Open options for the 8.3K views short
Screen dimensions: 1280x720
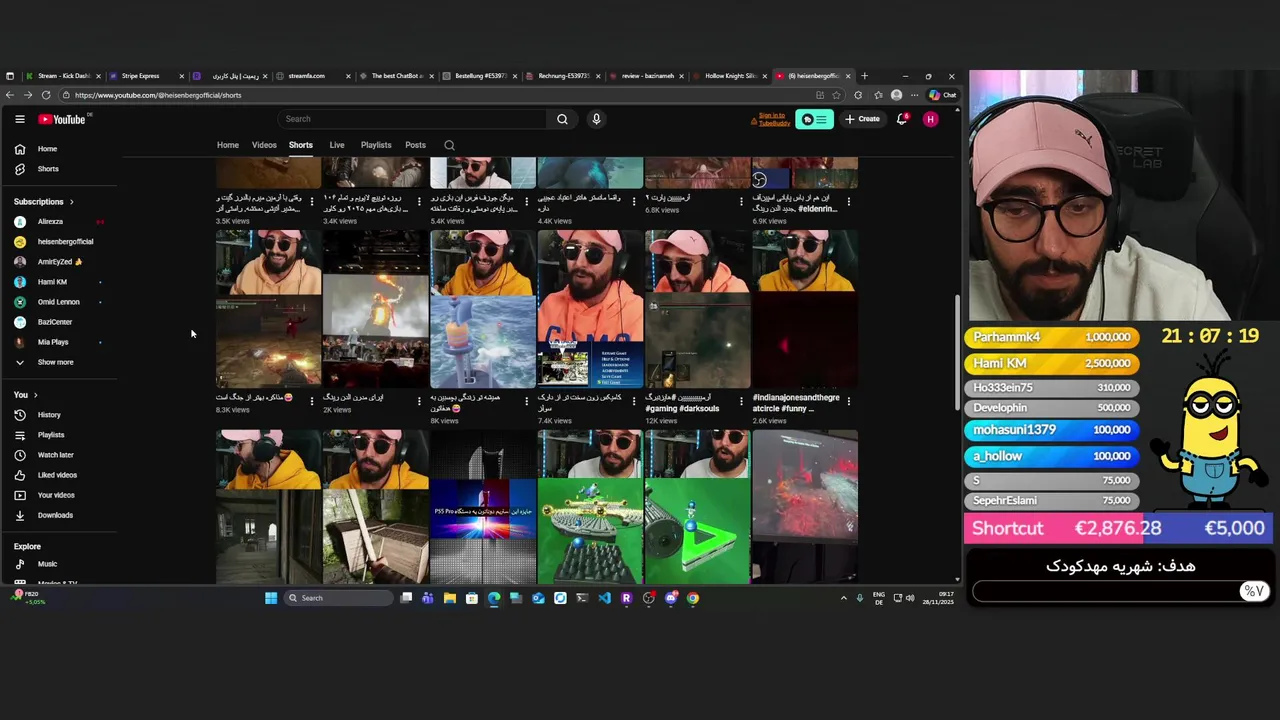point(312,402)
